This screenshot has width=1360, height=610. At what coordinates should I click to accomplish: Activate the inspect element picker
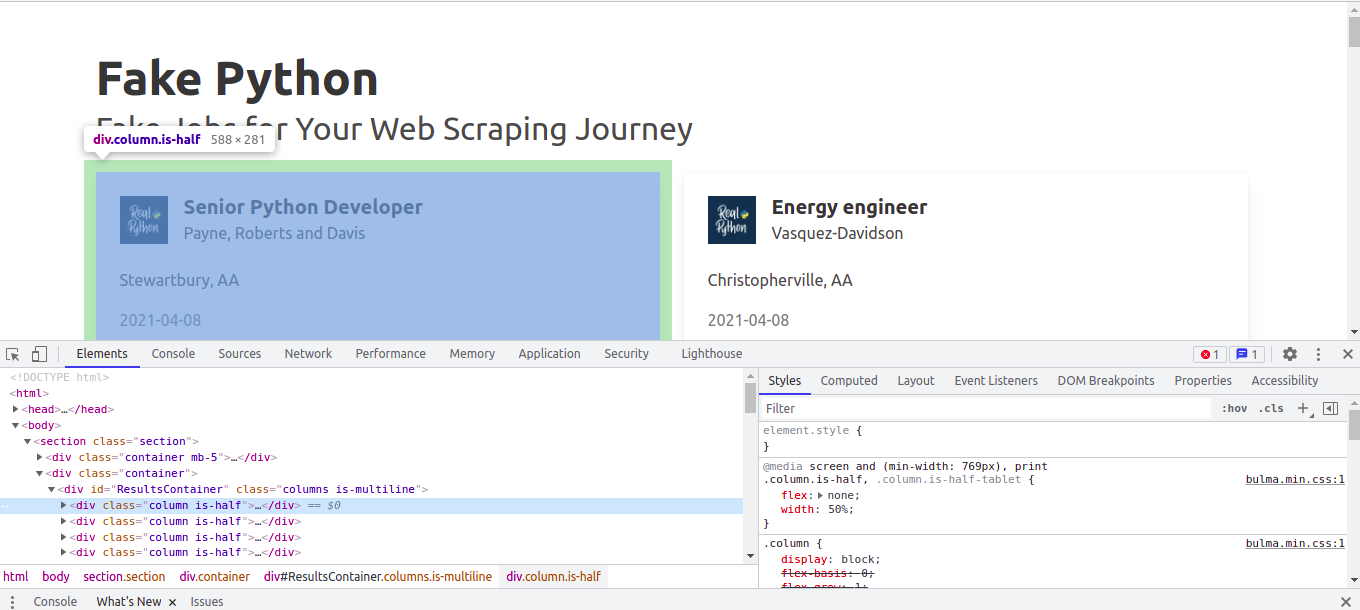(13, 354)
